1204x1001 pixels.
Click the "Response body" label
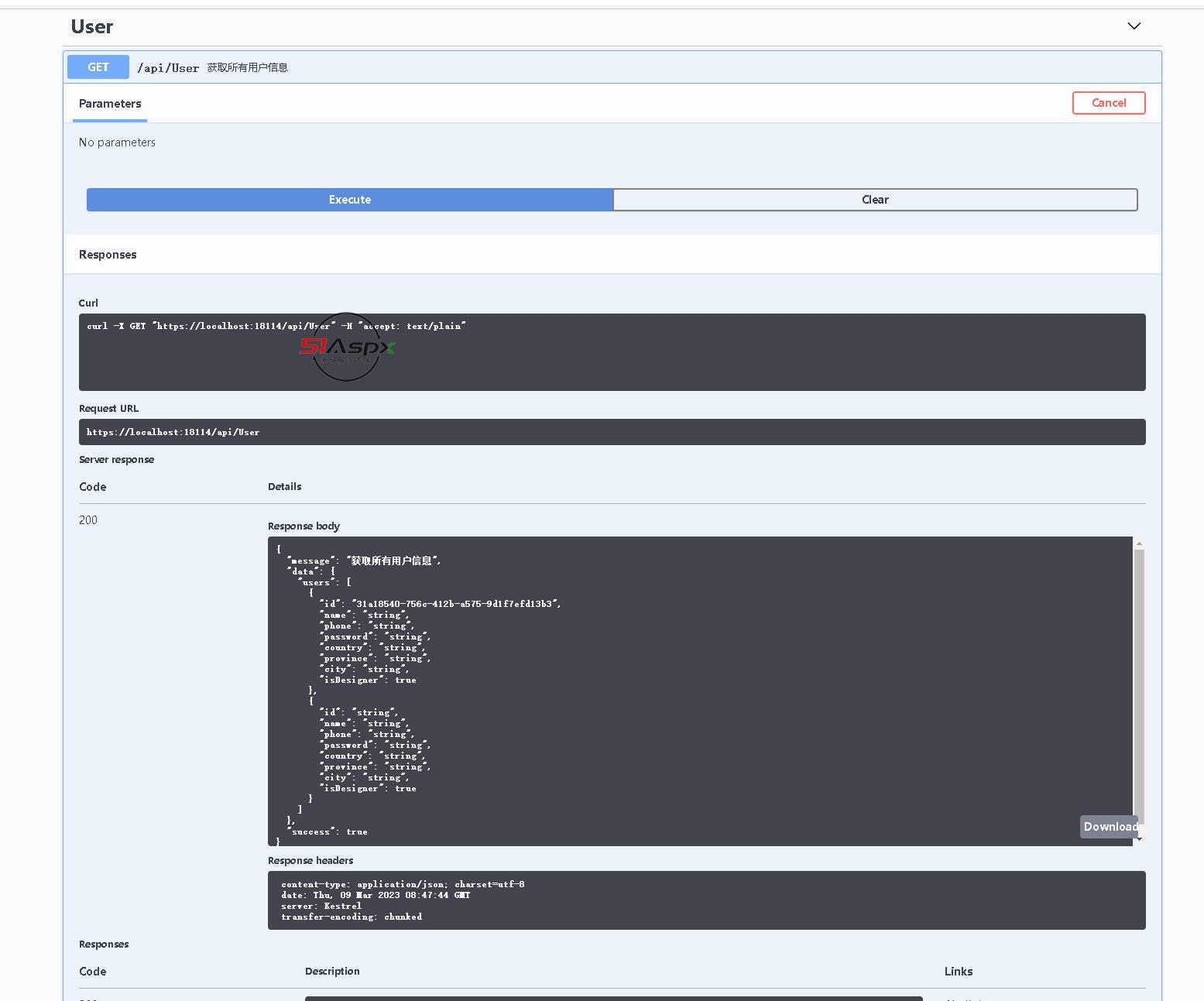pyautogui.click(x=304, y=526)
